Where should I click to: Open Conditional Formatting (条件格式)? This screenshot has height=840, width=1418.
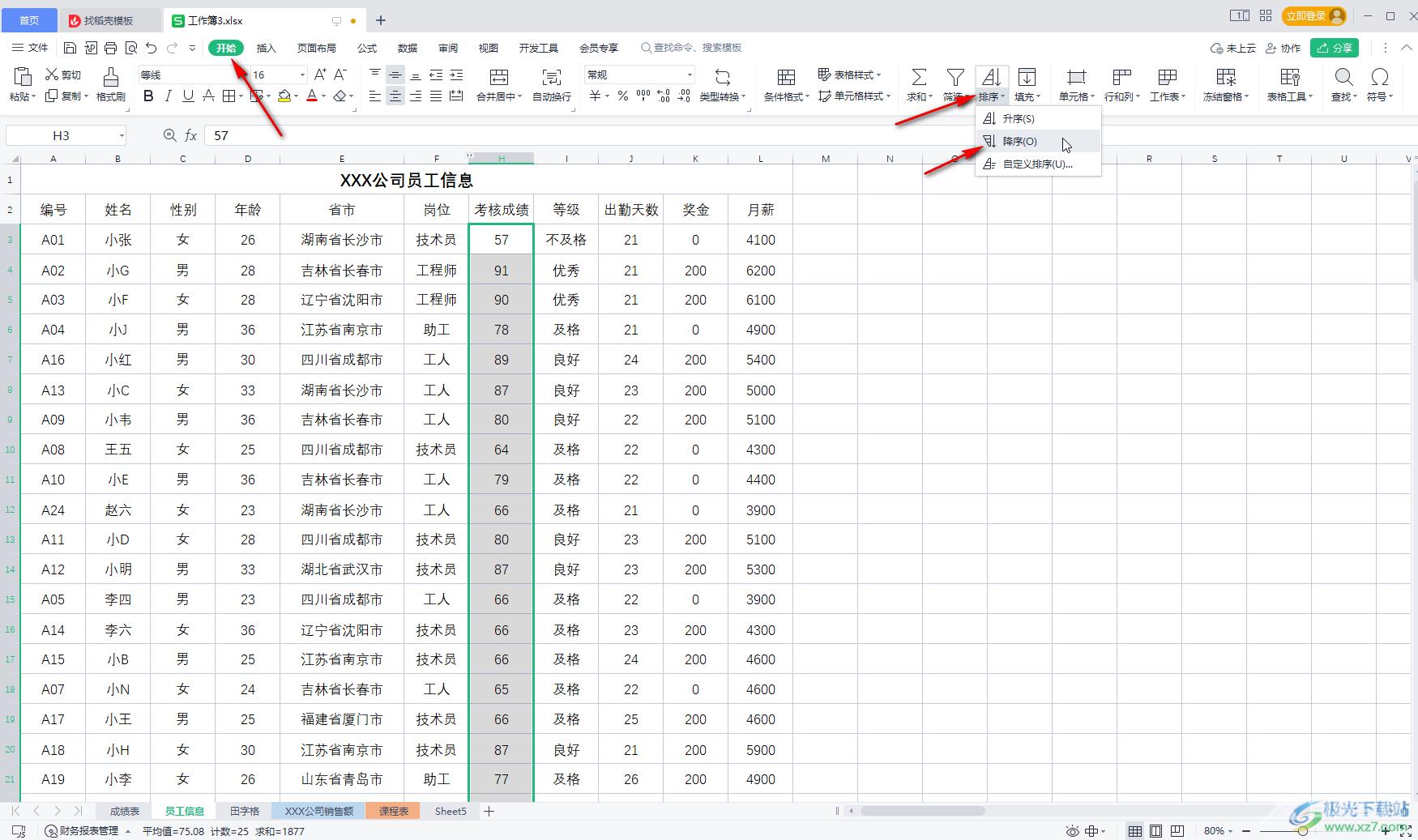[786, 84]
